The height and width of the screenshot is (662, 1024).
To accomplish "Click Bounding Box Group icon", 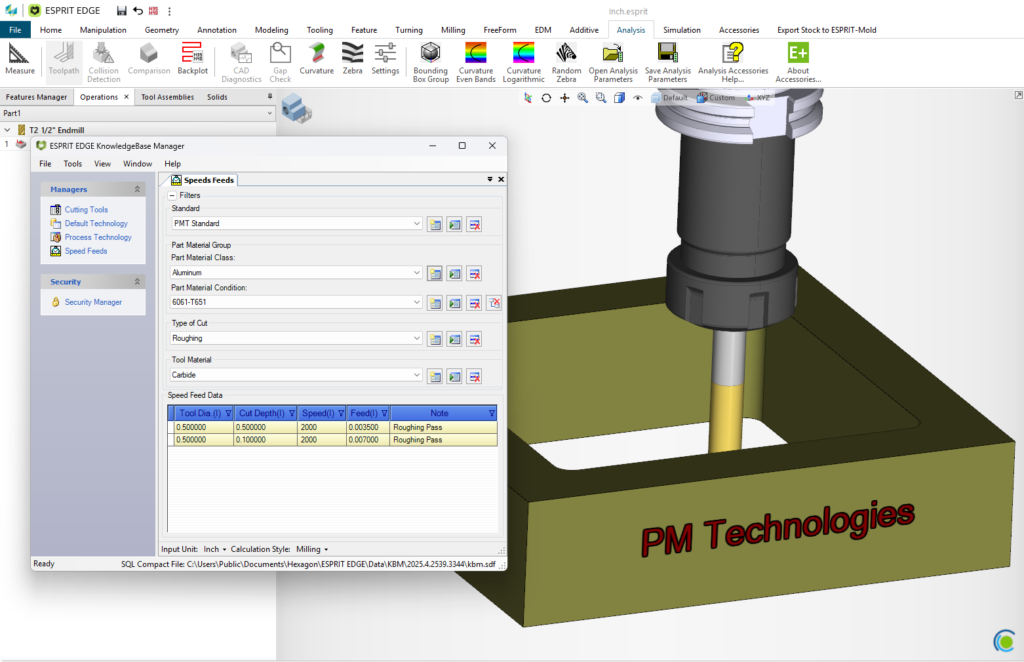I will coord(431,53).
